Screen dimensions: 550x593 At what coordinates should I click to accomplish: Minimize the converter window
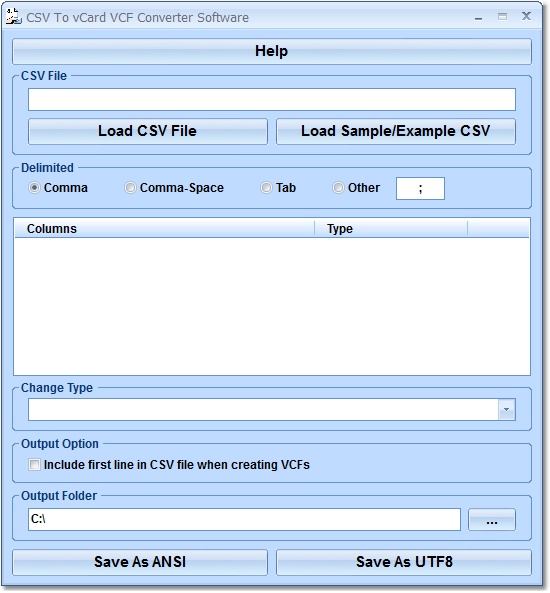tap(479, 17)
